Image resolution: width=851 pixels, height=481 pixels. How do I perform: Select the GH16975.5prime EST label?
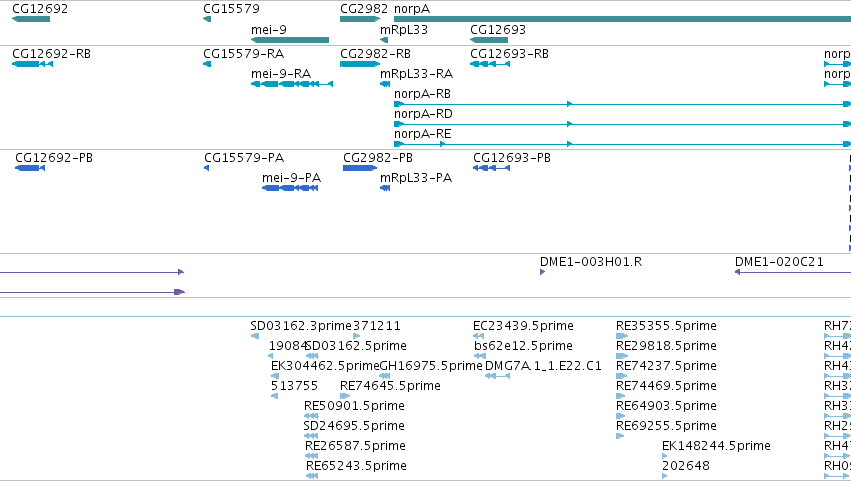(431, 366)
